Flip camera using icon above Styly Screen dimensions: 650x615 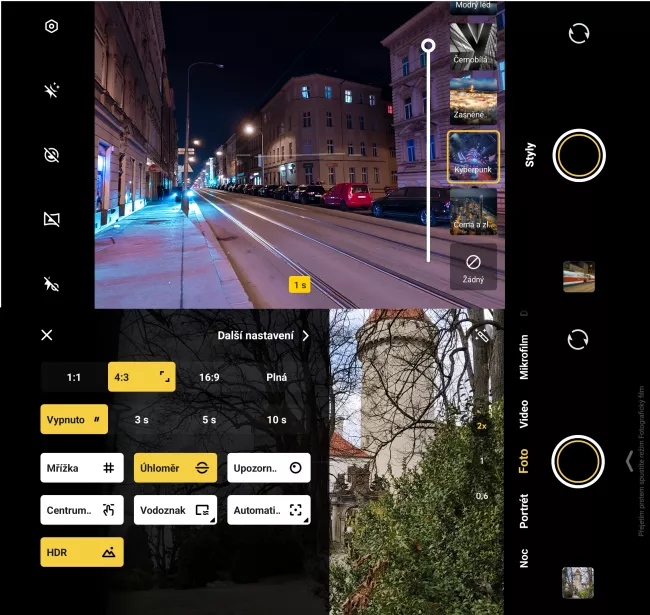pyautogui.click(x=578, y=33)
